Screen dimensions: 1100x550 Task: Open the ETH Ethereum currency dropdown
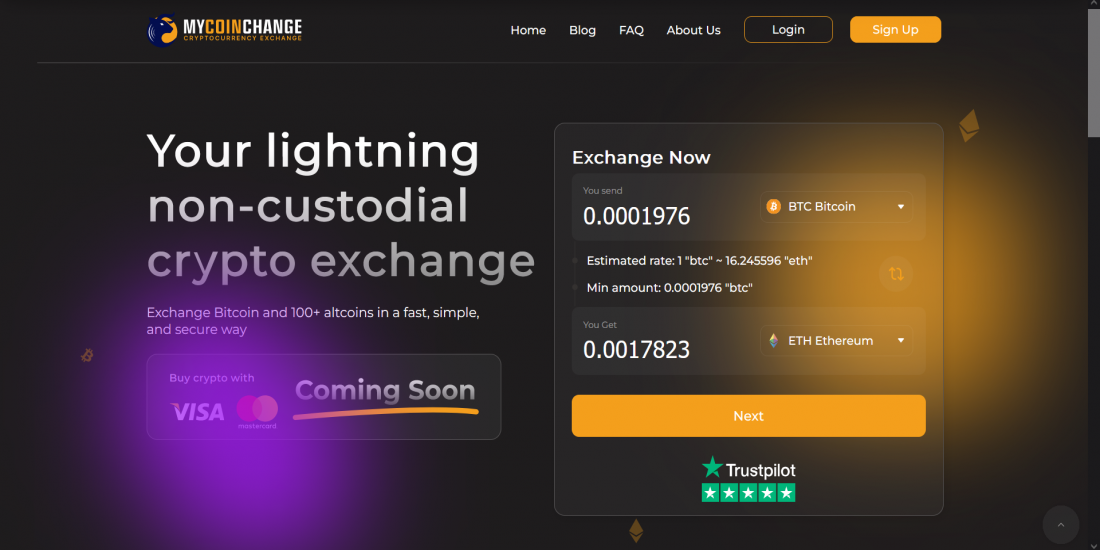coord(836,341)
